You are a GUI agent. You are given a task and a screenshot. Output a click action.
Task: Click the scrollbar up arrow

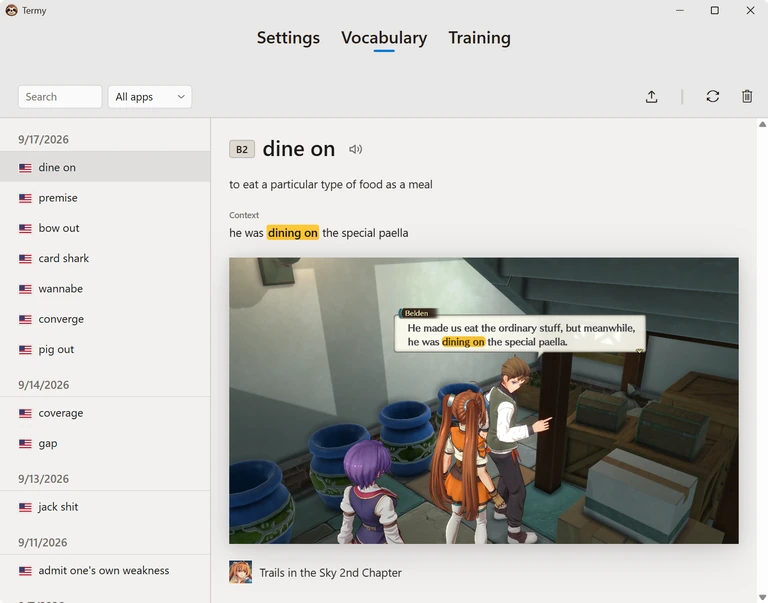tap(762, 124)
